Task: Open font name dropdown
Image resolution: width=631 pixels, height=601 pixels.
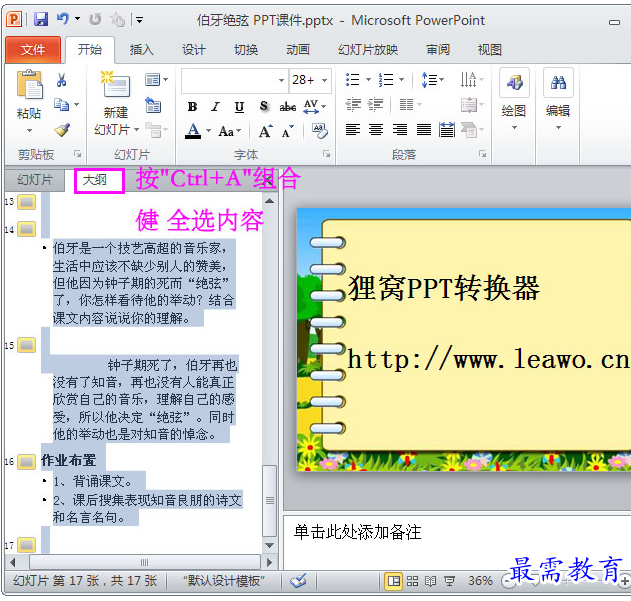Action: click(281, 80)
